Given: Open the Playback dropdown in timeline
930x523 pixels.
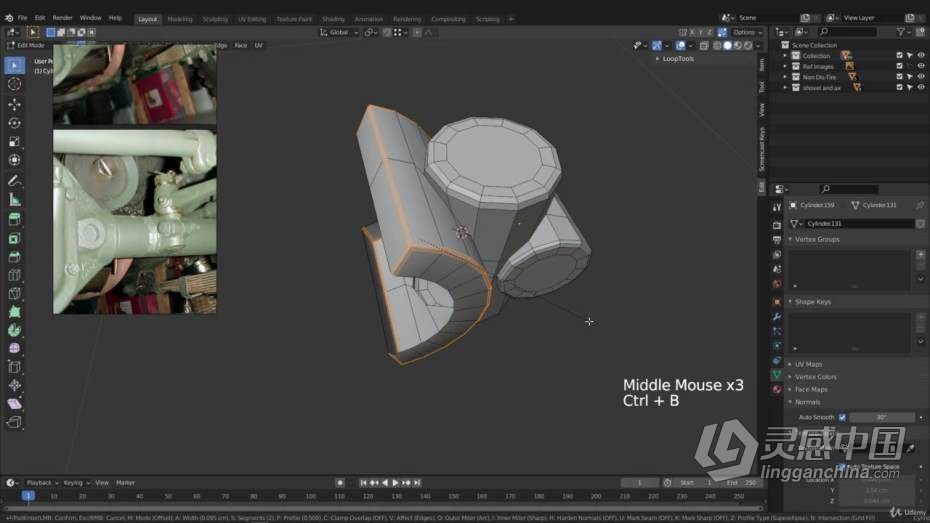Looking at the screenshot, I should 42,483.
